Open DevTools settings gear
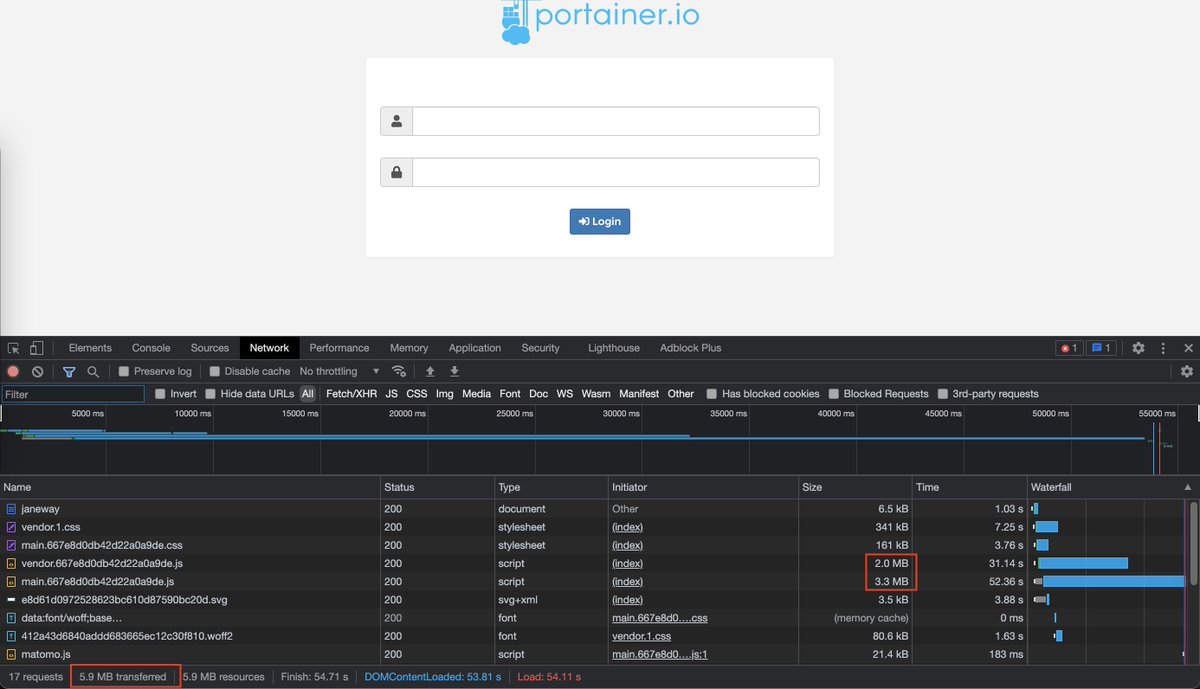Screen dimensions: 1200x689 [1138, 348]
